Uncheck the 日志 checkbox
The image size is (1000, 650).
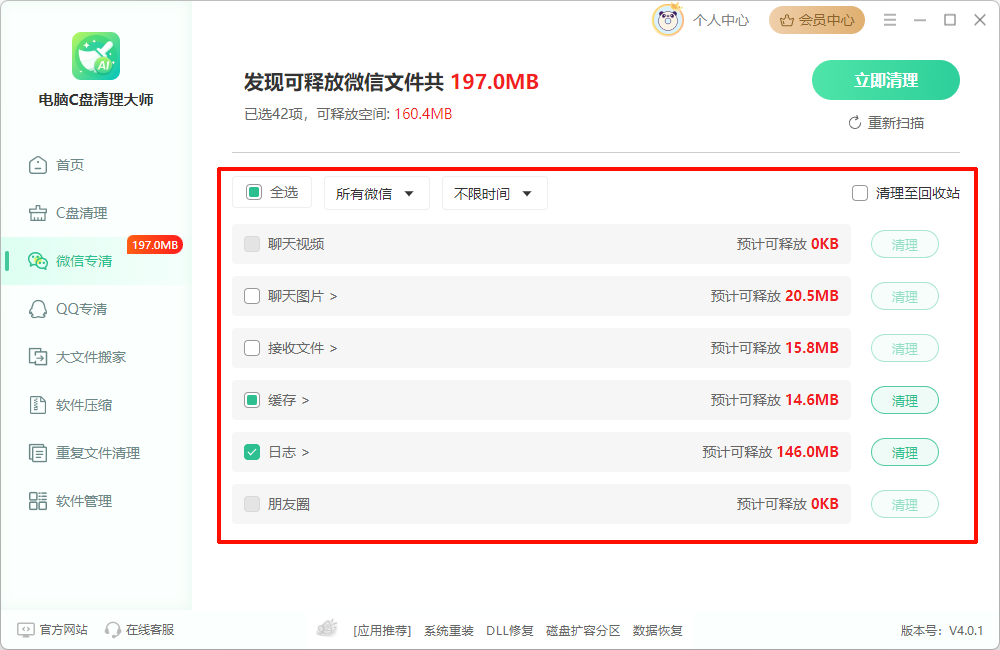pos(252,452)
